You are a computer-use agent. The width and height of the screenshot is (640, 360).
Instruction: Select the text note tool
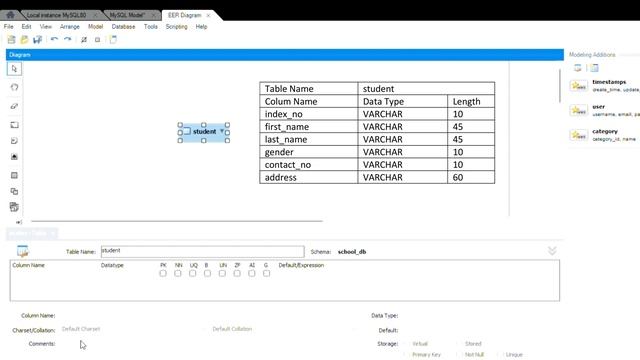[x=14, y=141]
